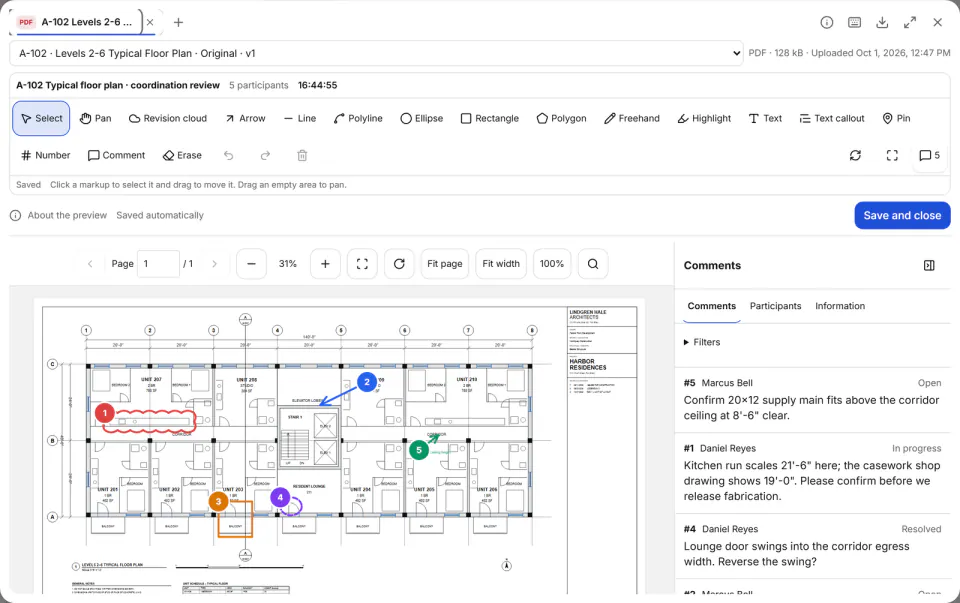Undo the last markup action

(x=228, y=155)
